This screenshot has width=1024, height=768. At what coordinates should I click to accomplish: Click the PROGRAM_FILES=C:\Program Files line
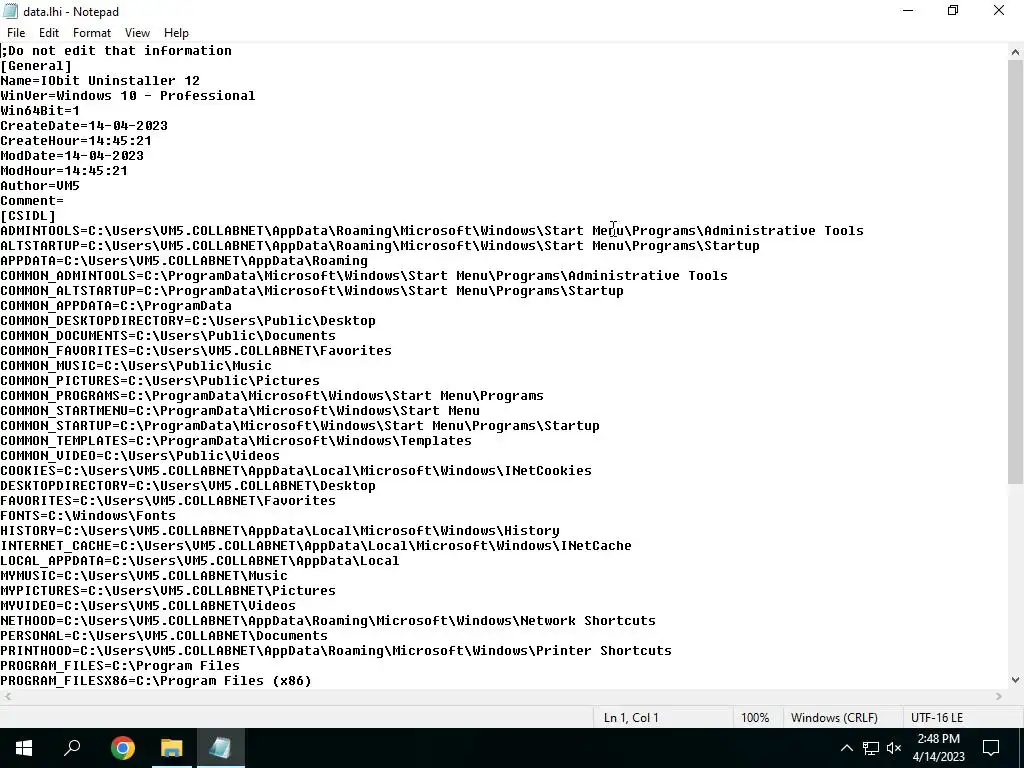[x=120, y=666]
